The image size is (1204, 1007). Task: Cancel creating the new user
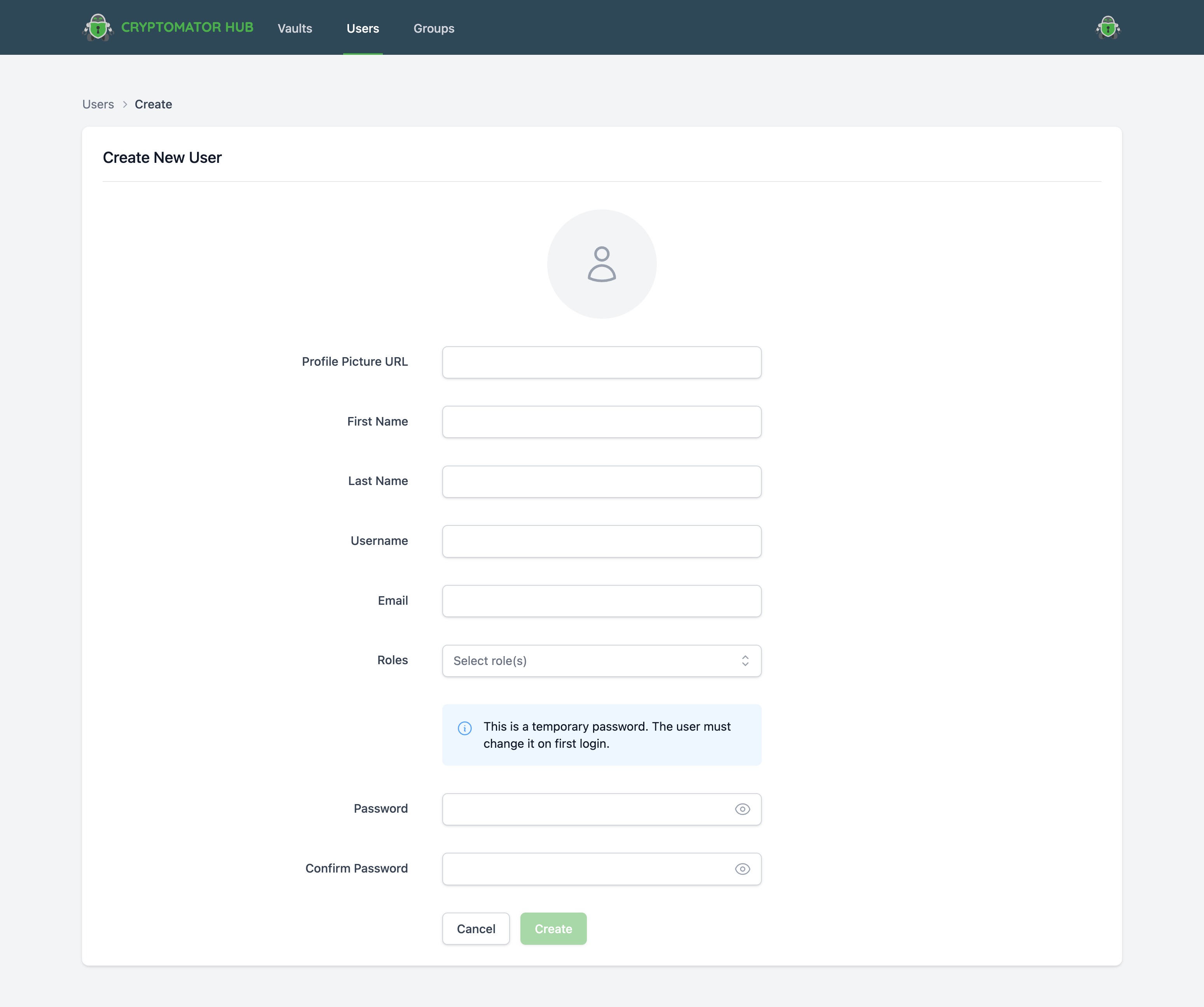coord(475,928)
